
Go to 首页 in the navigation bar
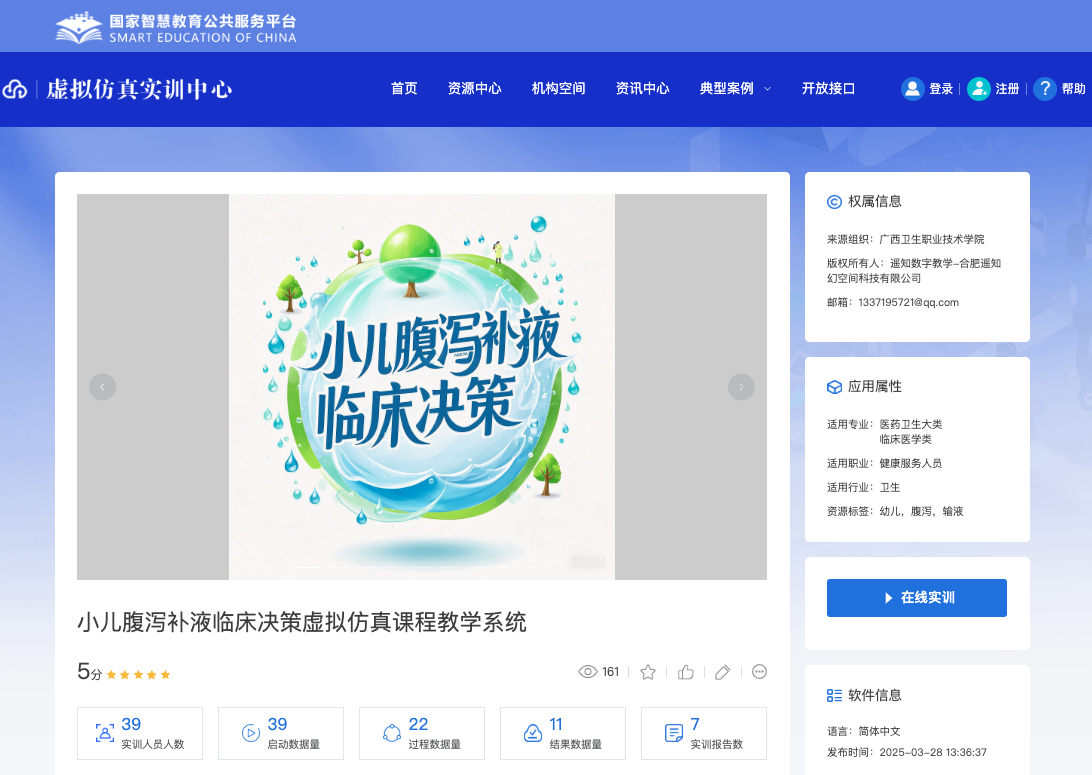click(x=404, y=89)
